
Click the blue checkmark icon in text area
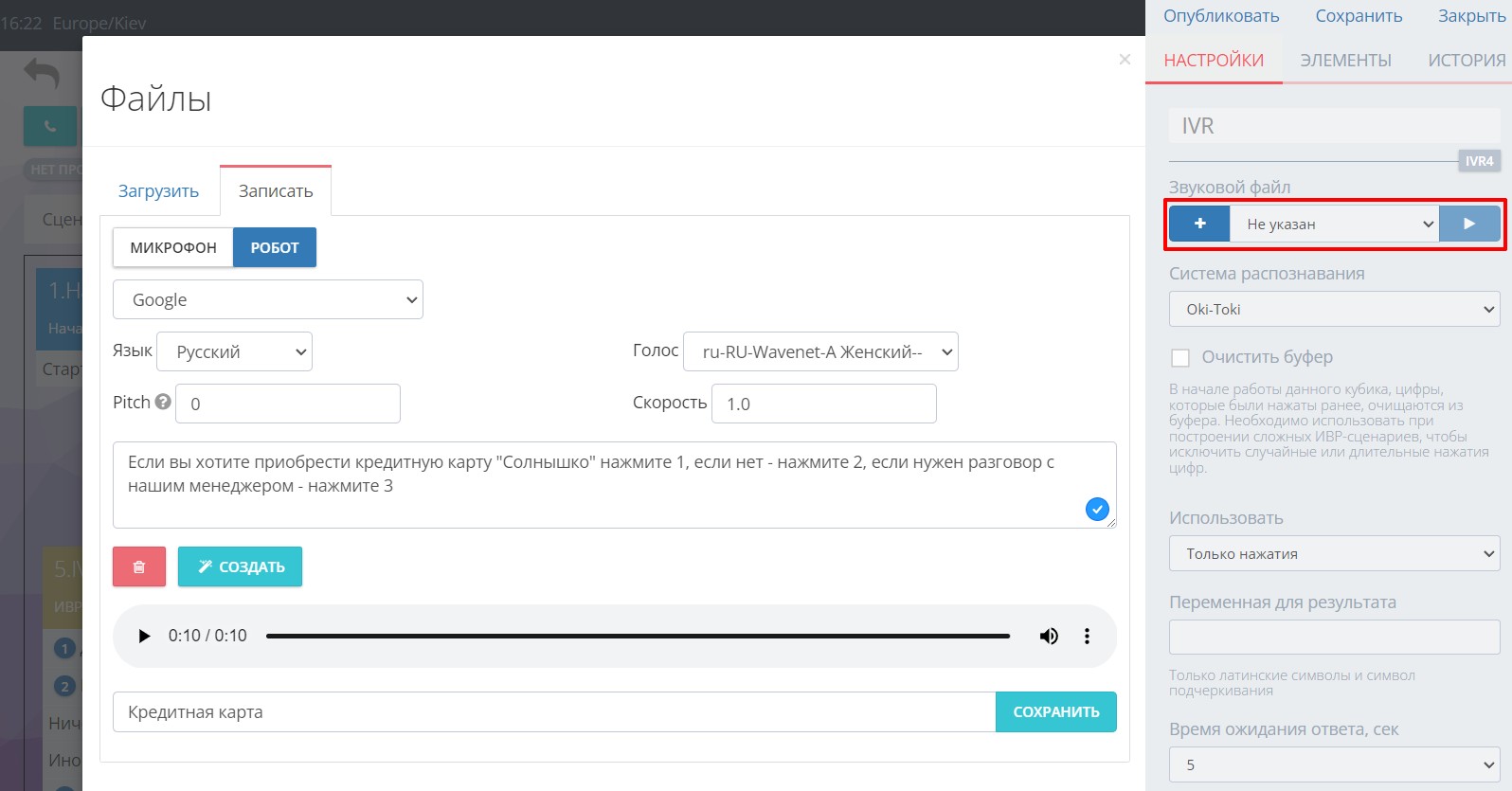click(x=1097, y=510)
